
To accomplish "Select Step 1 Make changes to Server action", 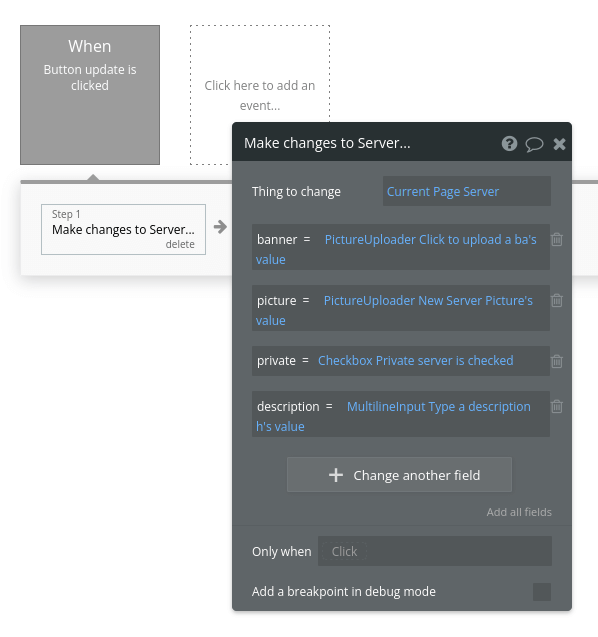I will (123, 229).
